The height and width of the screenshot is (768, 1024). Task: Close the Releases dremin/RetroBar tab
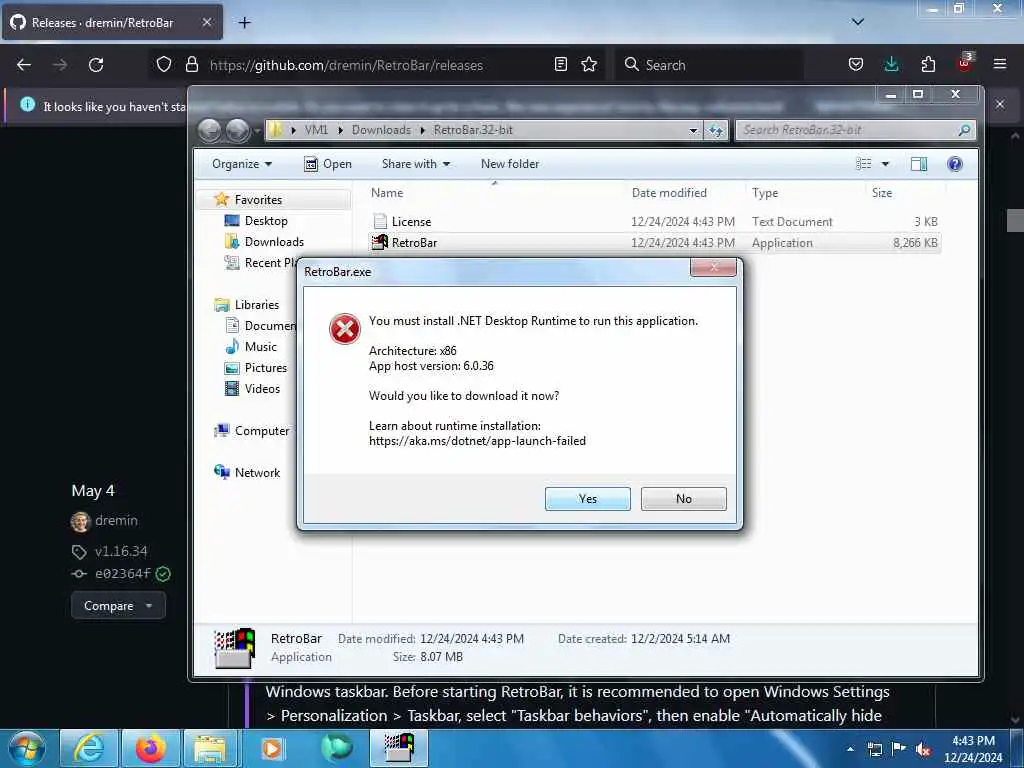point(206,22)
